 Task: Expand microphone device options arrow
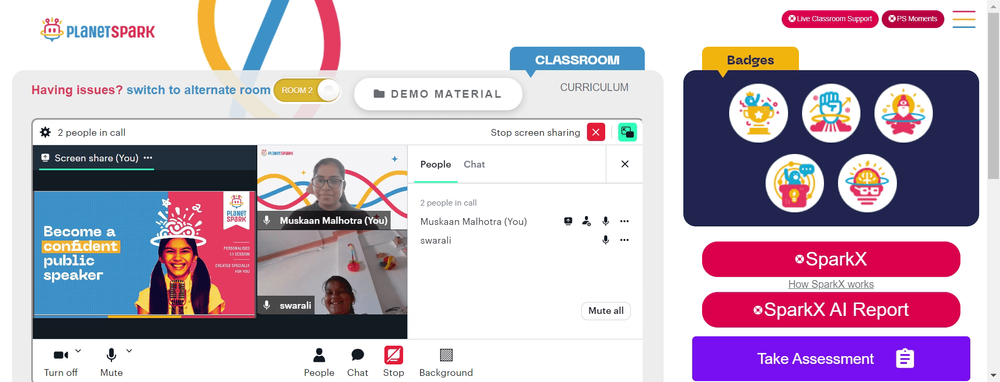point(129,350)
